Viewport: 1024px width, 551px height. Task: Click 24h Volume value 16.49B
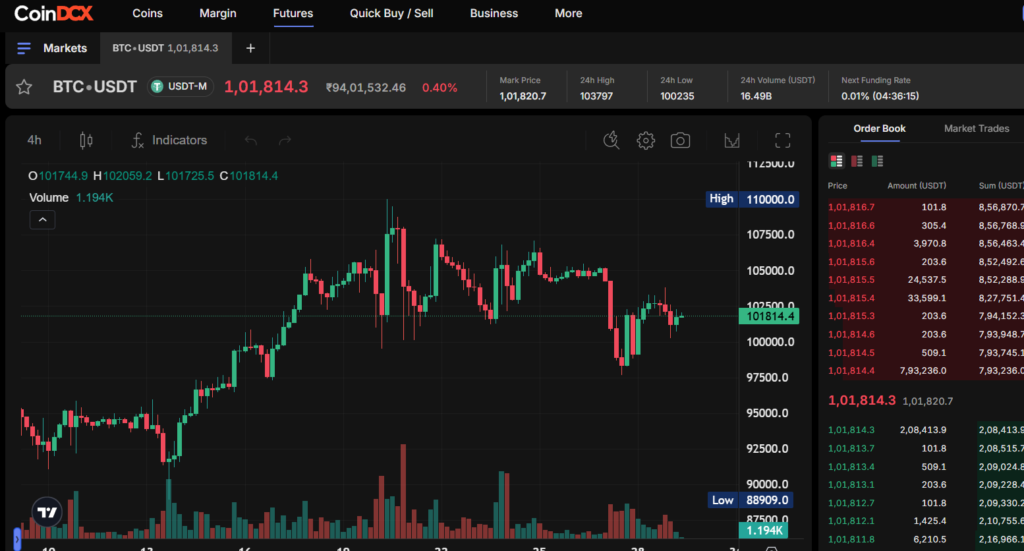tap(756, 96)
